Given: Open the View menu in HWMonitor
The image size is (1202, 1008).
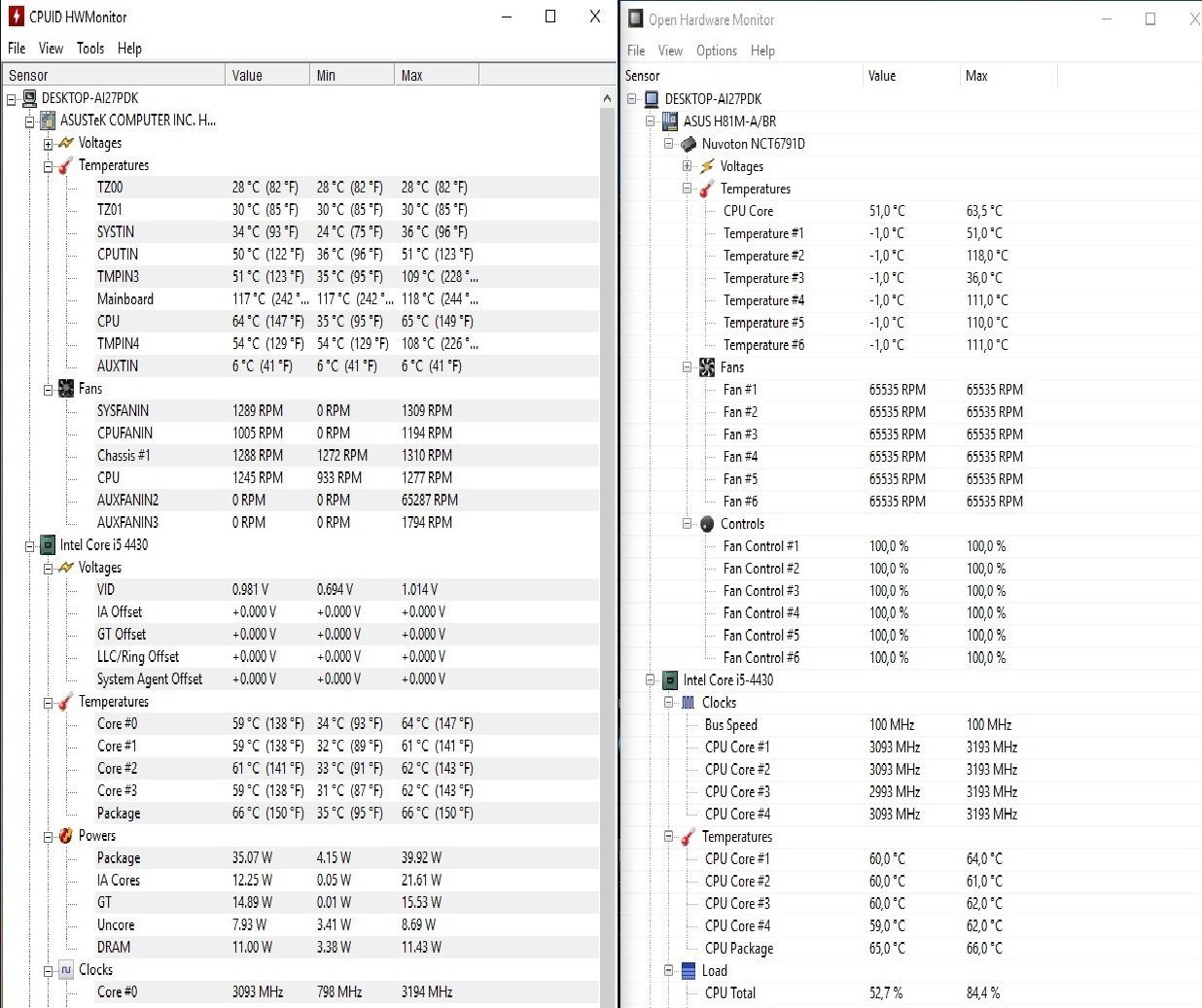Looking at the screenshot, I should pos(51,49).
